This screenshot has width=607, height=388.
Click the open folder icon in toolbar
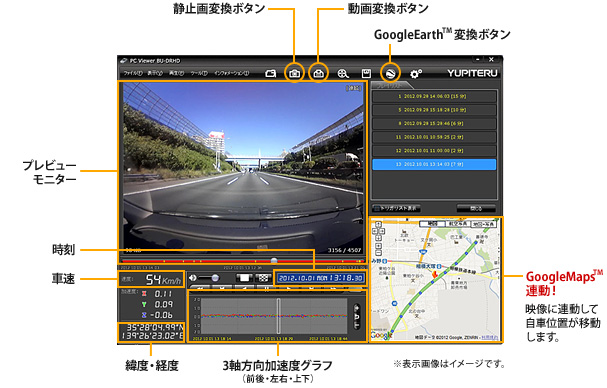click(270, 73)
